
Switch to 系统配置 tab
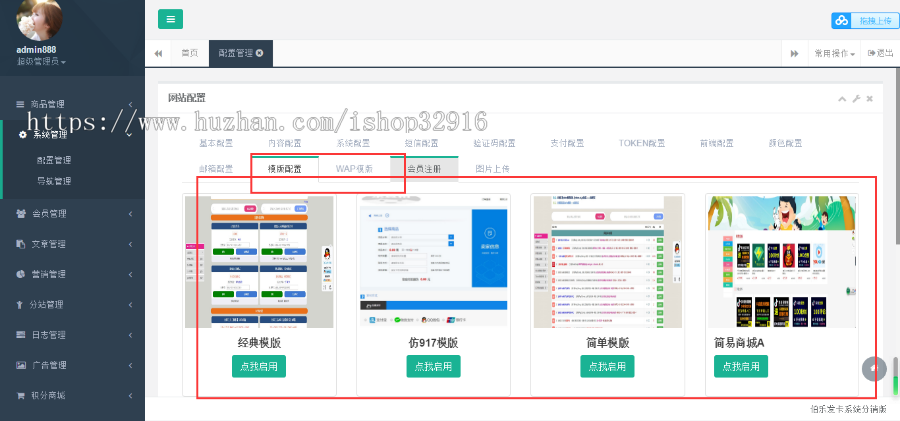coord(353,144)
